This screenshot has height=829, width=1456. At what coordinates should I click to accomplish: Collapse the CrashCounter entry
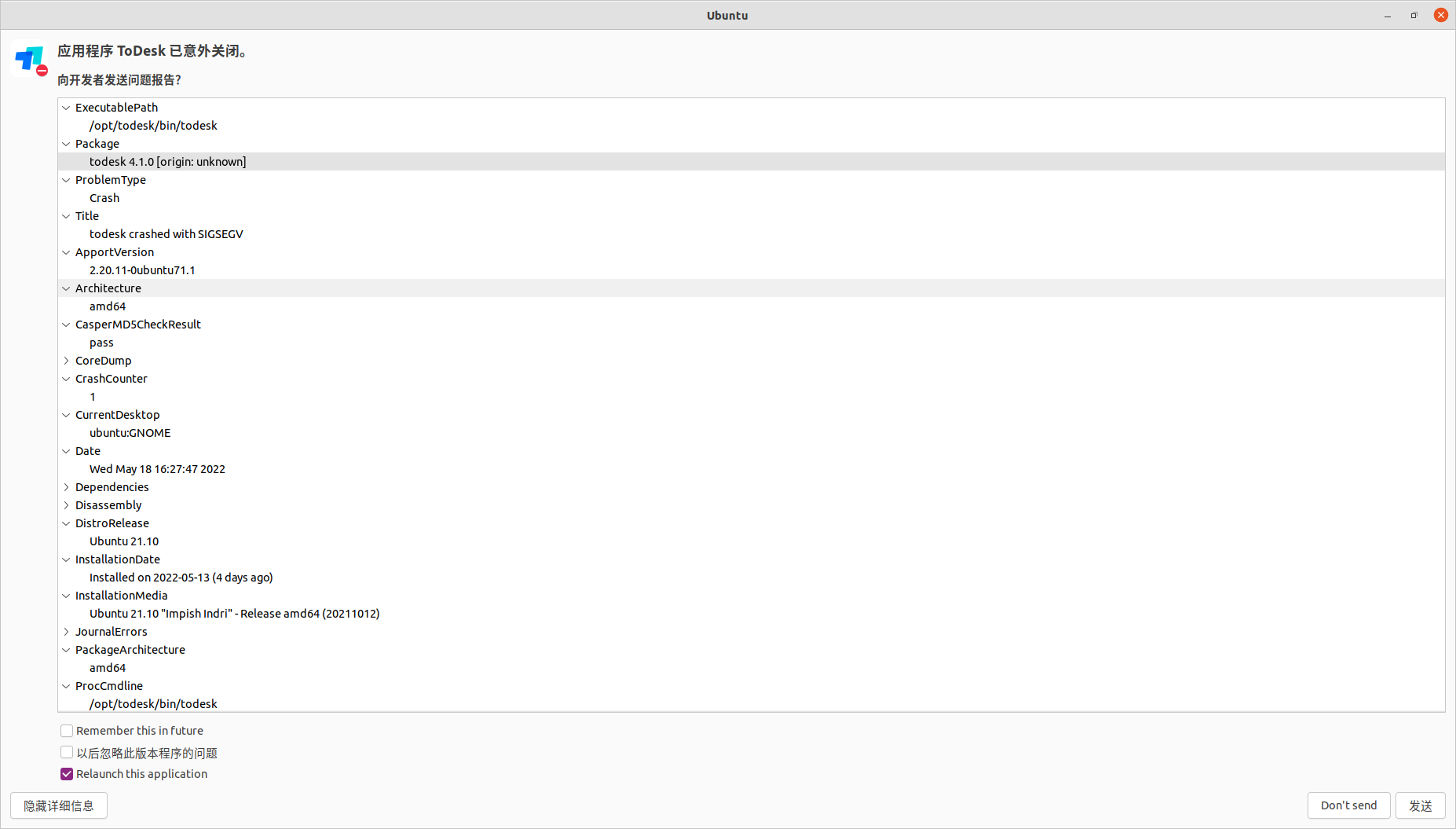(x=67, y=379)
